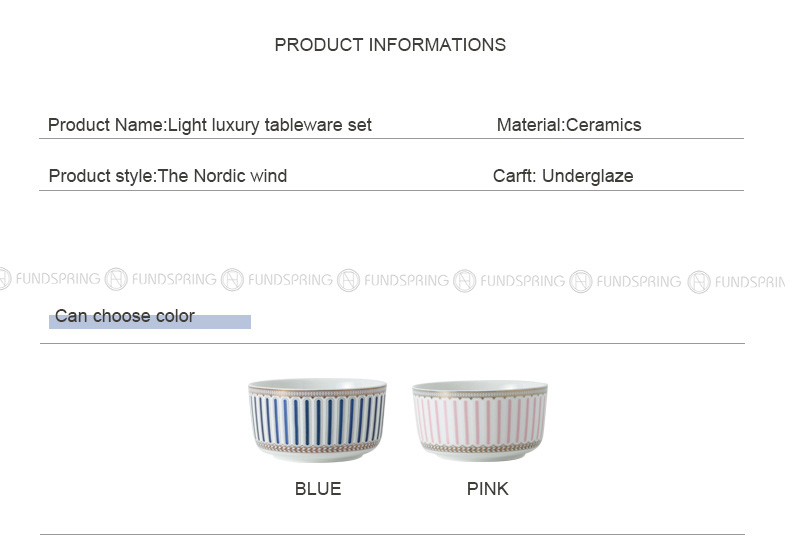Click the blue striped bowl image
Viewport: 790px width, 555px height.
pos(317,420)
